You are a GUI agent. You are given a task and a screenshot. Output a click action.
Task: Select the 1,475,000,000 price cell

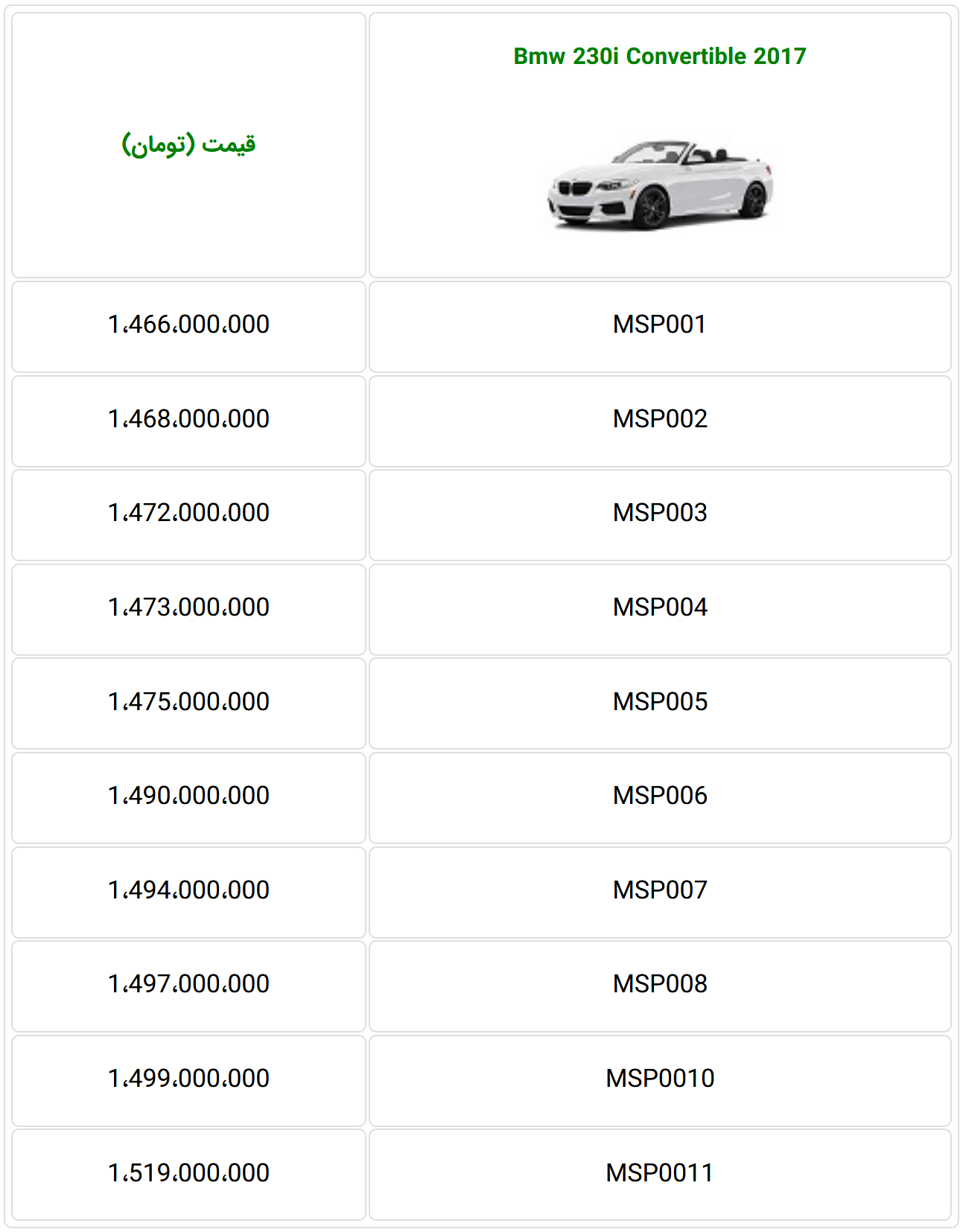tap(188, 702)
